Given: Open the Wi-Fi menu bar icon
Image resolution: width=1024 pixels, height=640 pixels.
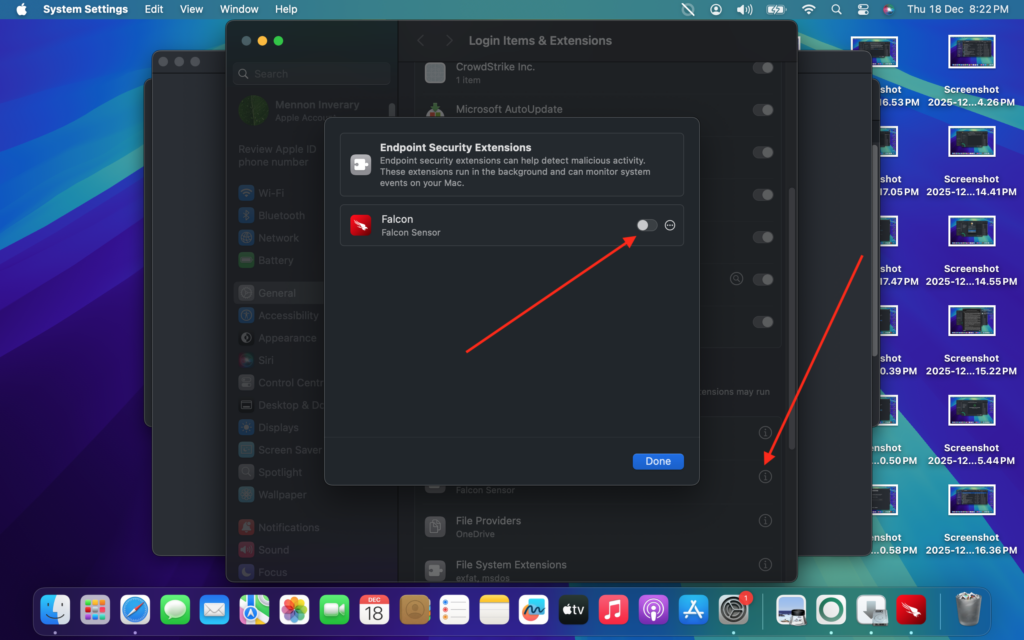Looking at the screenshot, I should pyautogui.click(x=808, y=9).
